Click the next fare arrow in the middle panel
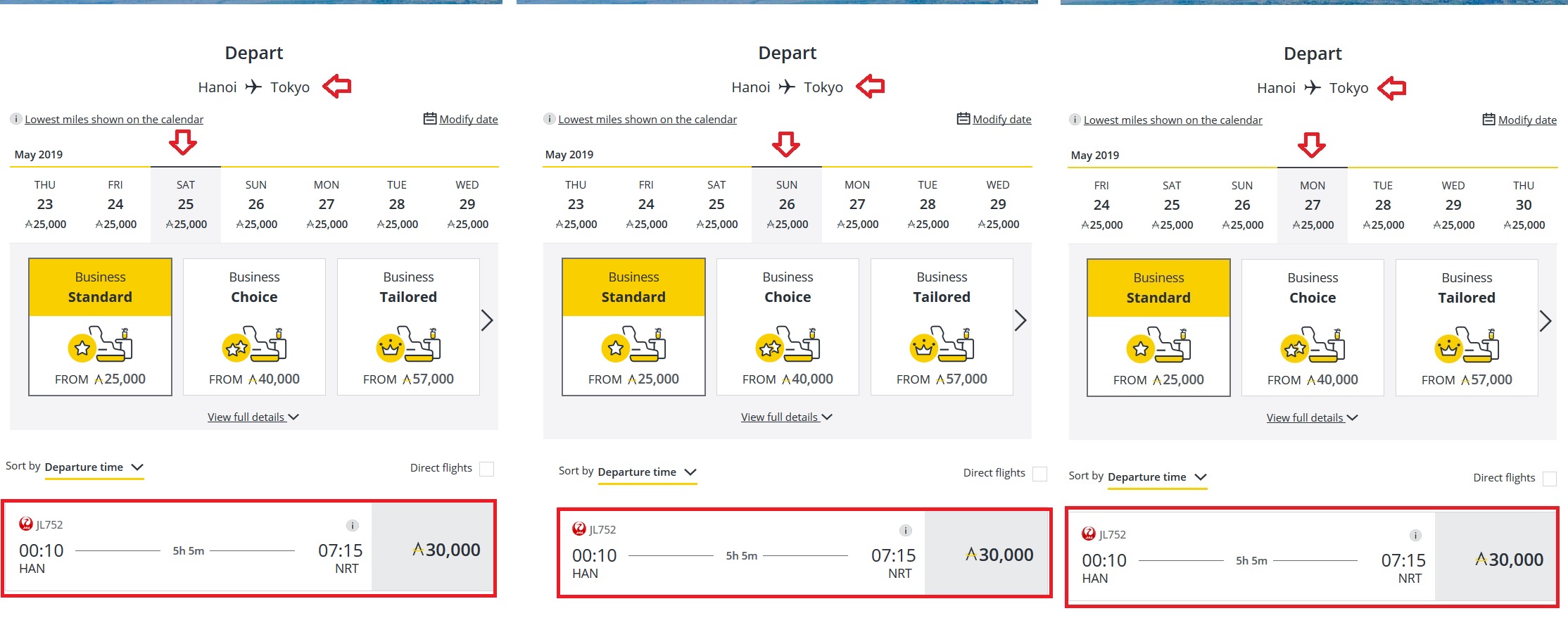 [x=1020, y=320]
